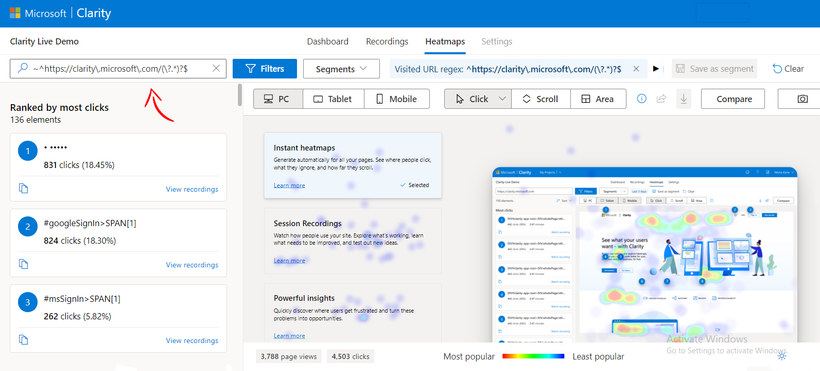The width and height of the screenshot is (820, 371).
Task: Select Mobile device view
Action: 396,99
